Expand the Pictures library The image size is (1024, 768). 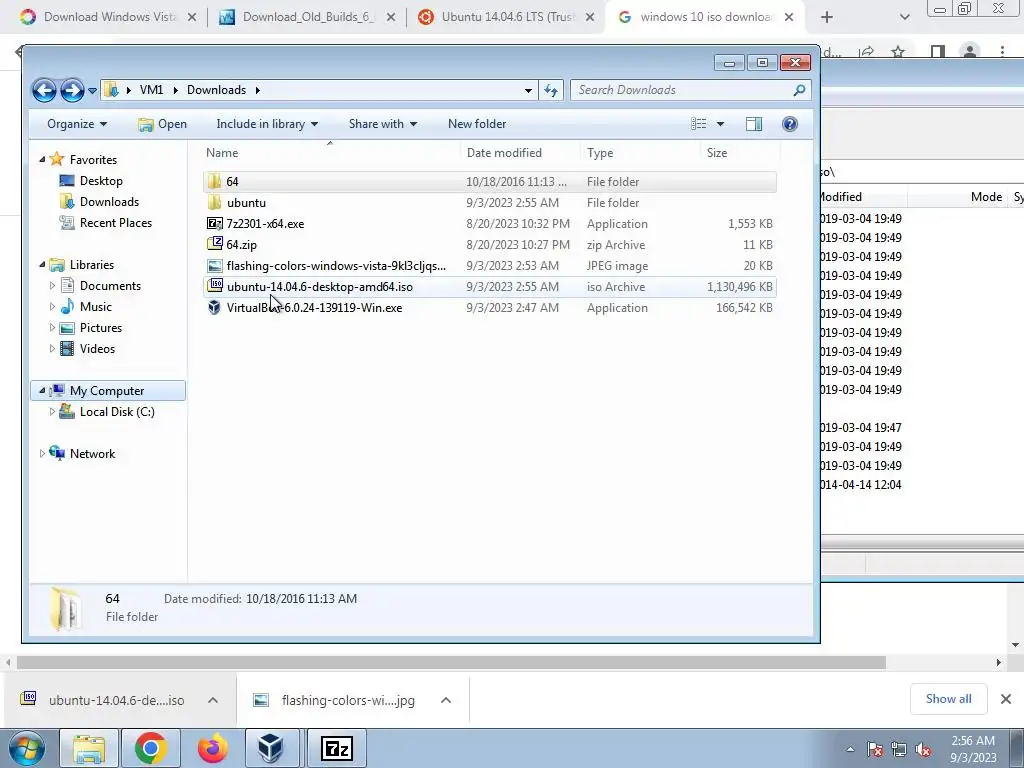(52, 327)
